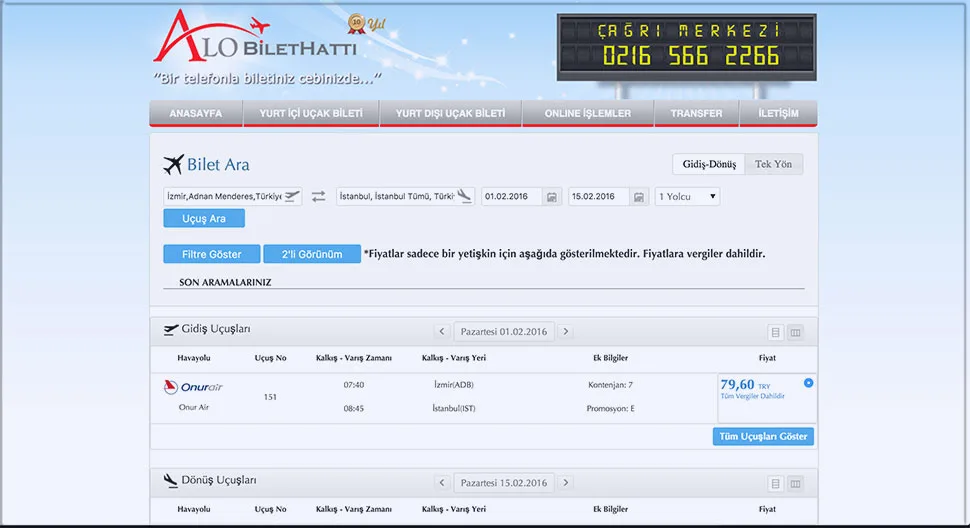Screen dimensions: 970x528
Task: Click the Uçuş No column header in Gidiş table
Action: [270, 358]
